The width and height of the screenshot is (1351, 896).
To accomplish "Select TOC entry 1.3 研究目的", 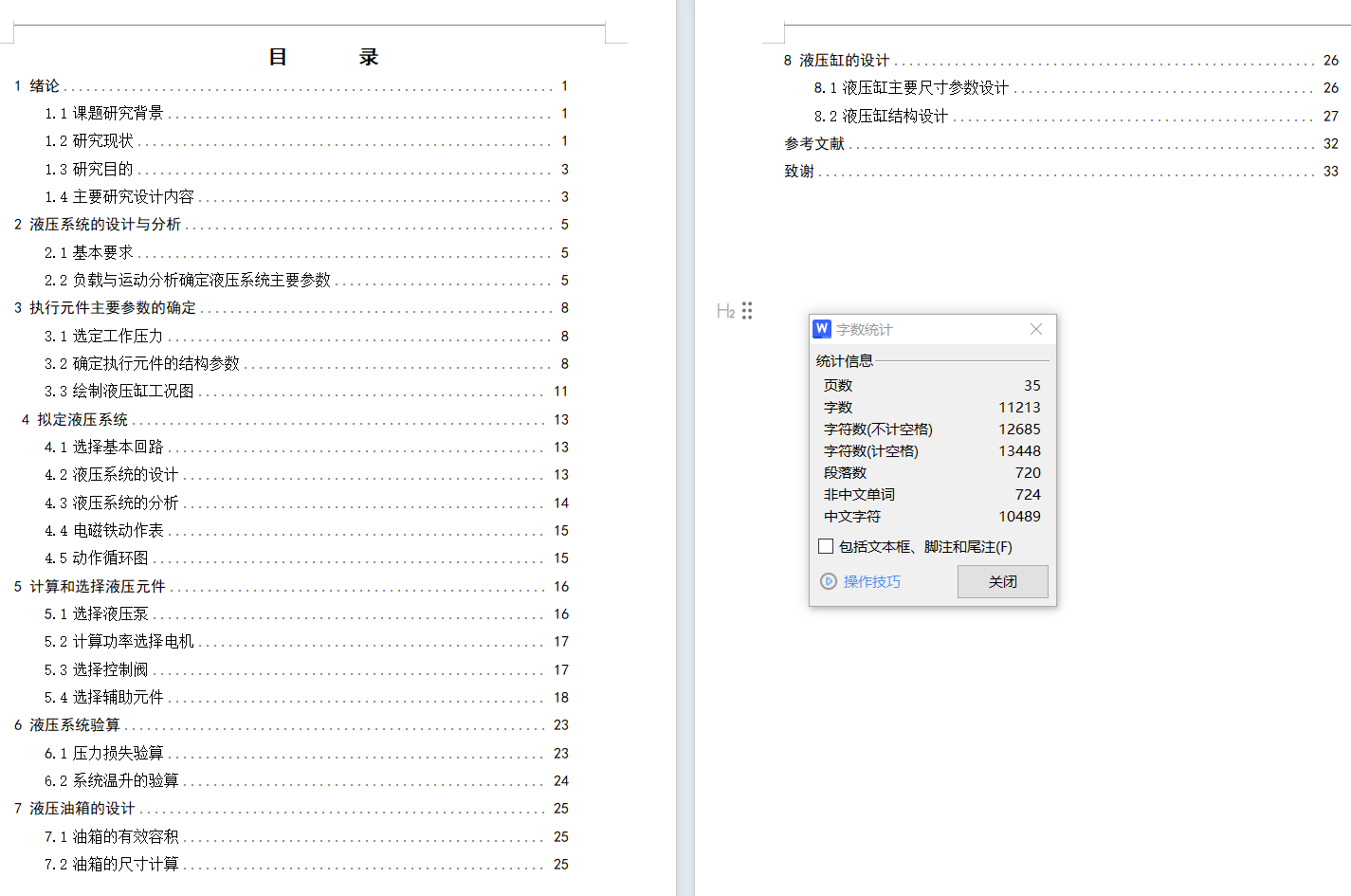I will tap(306, 169).
